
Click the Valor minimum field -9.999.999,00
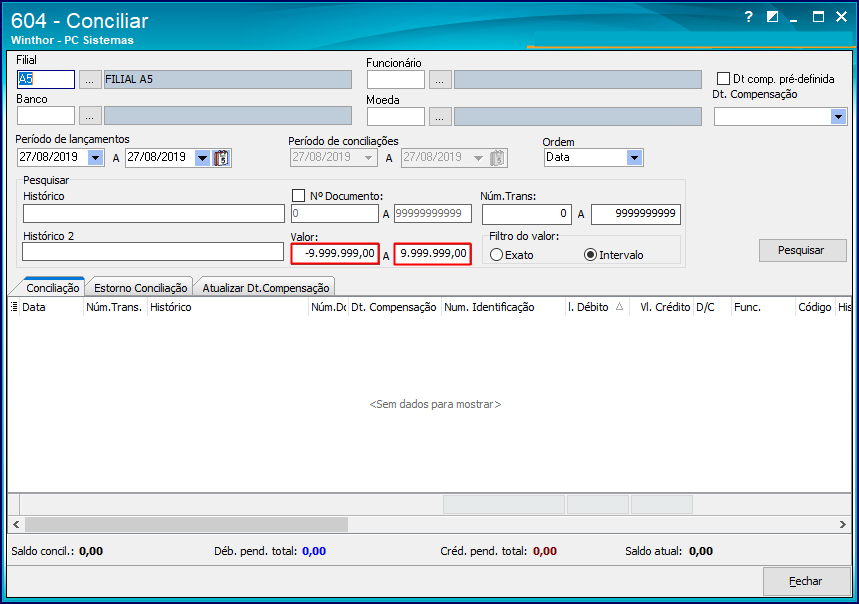(335, 254)
